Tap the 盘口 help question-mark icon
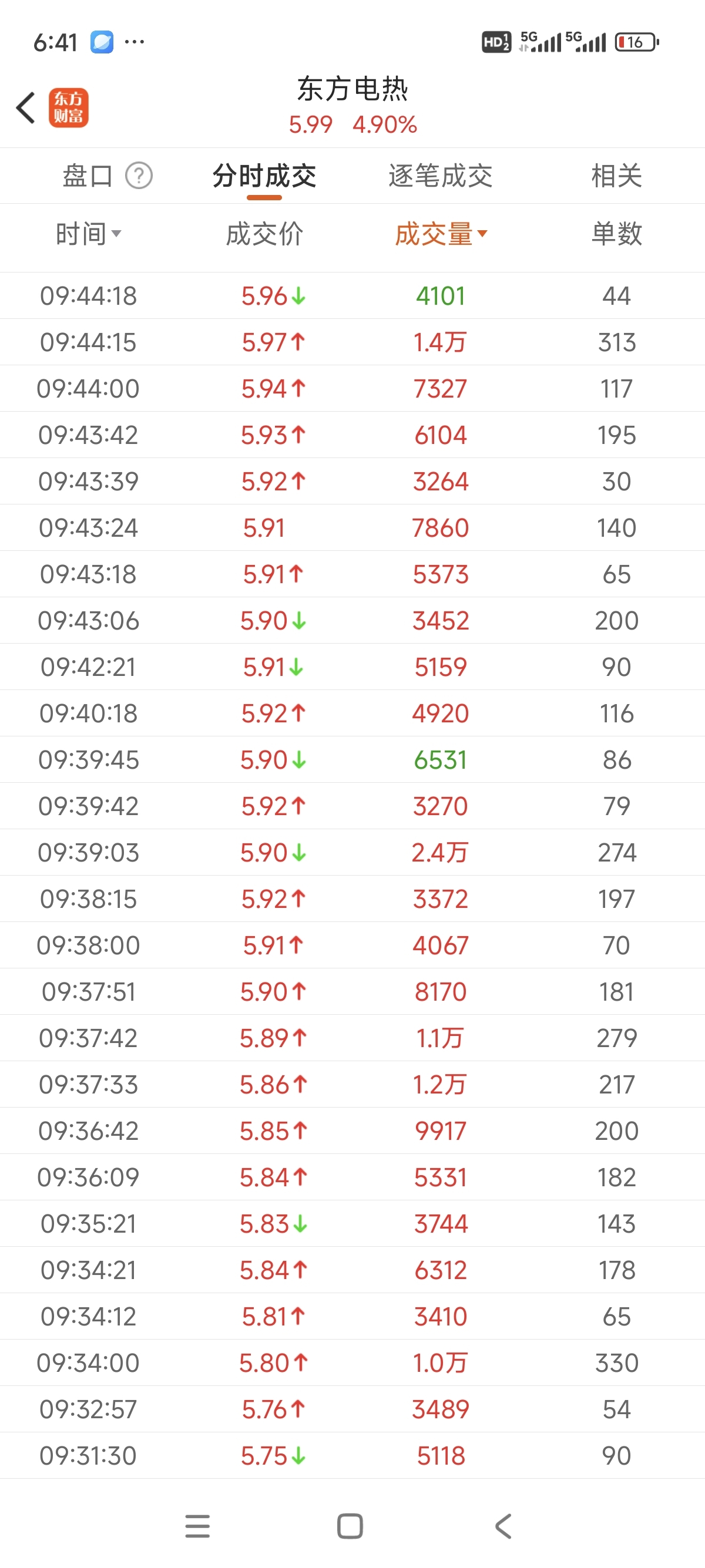705x1568 pixels. (x=139, y=176)
